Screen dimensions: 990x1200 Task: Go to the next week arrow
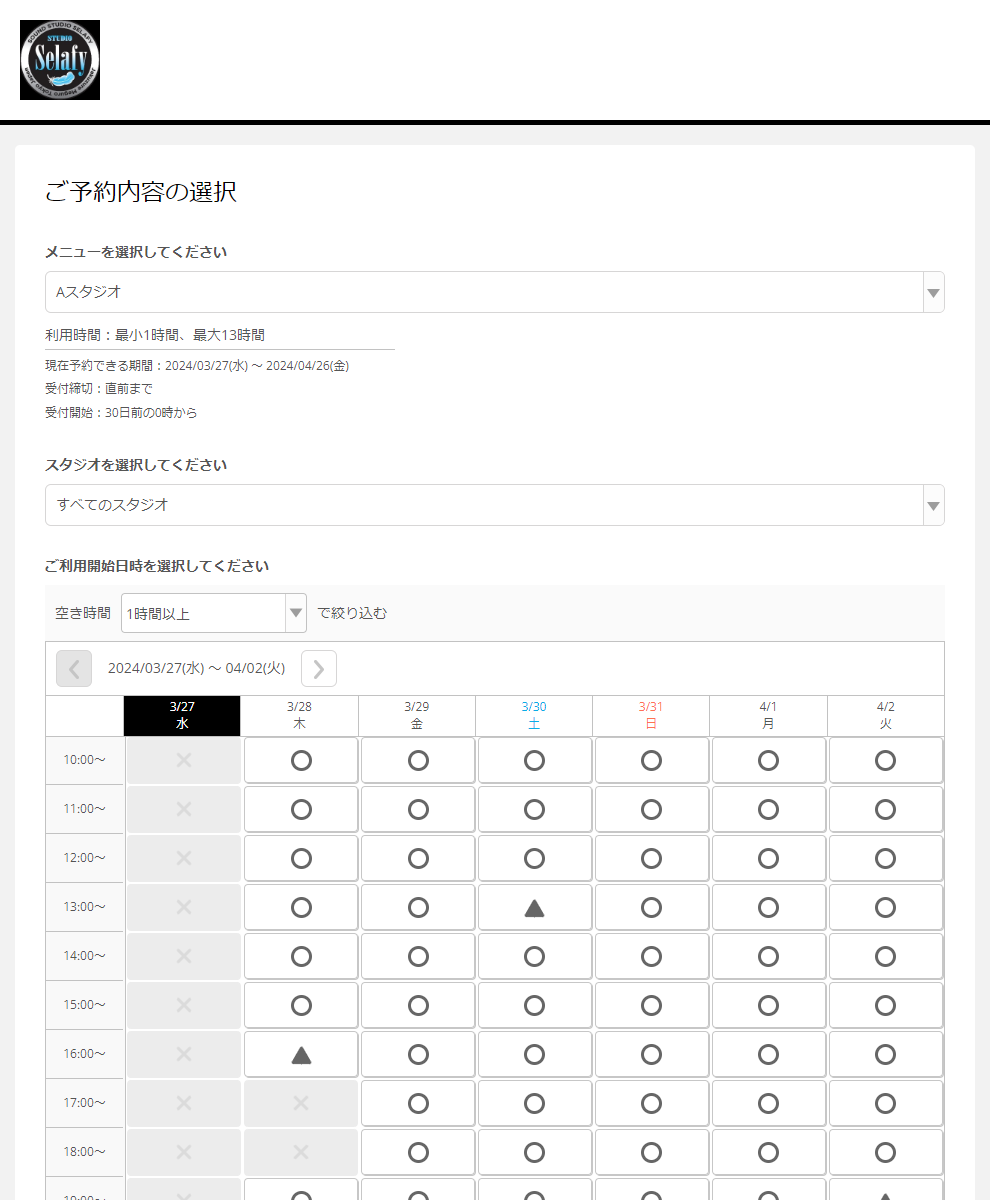[x=318, y=668]
